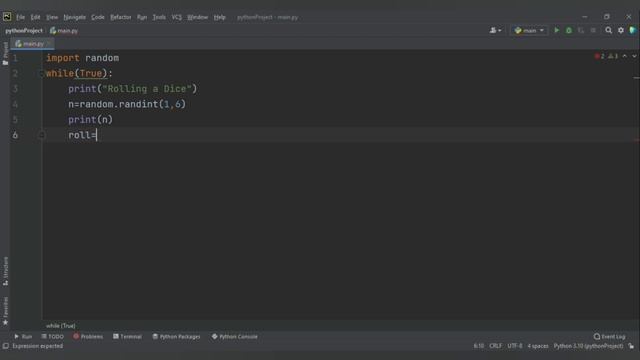Click fold end marker on line 6
640x360 pixels.
click(41, 135)
